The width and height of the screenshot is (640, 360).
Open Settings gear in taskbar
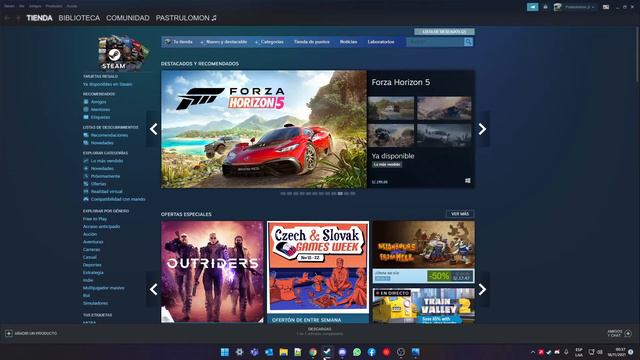[239, 352]
